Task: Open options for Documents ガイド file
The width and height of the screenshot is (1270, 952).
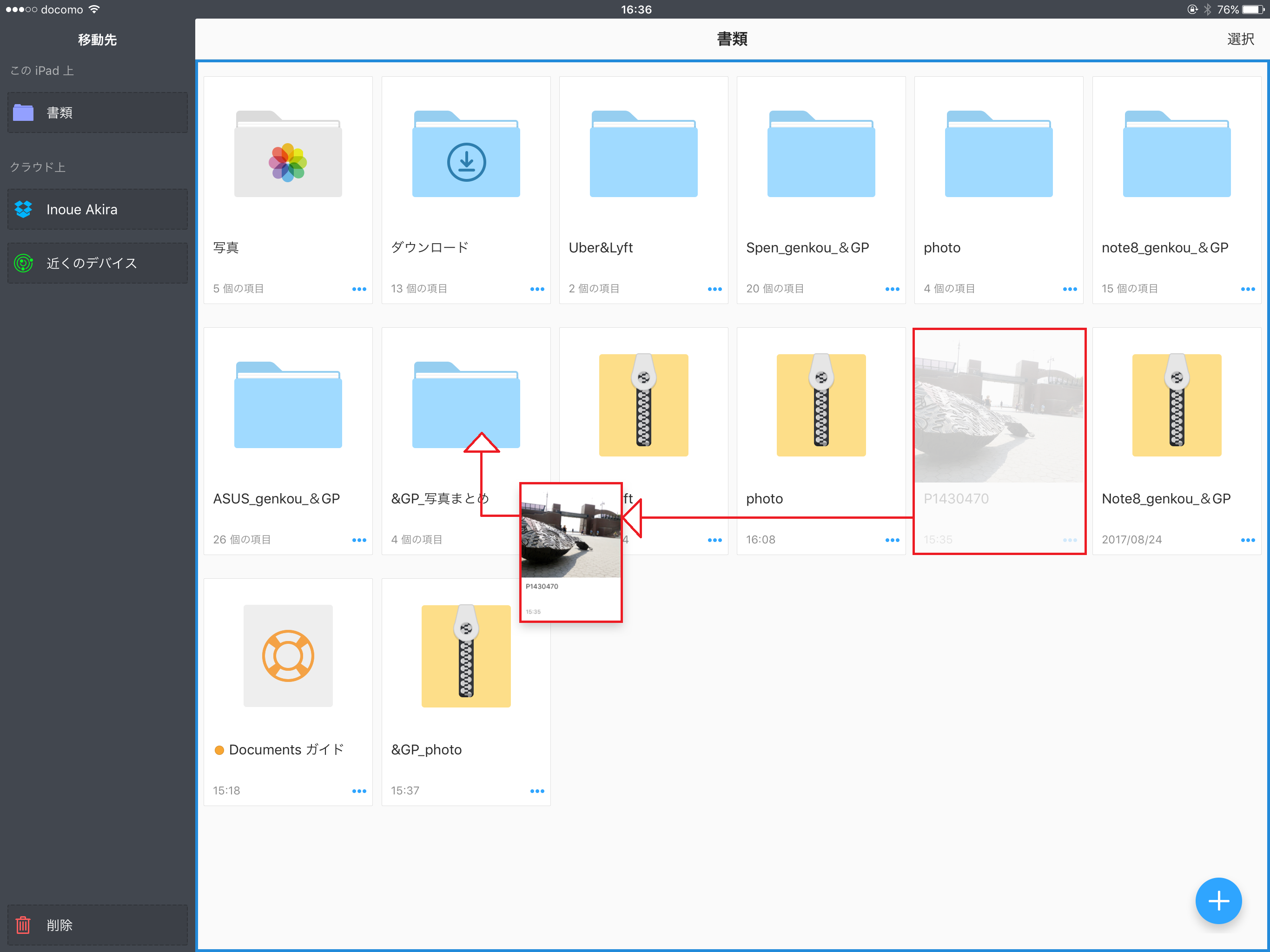Action: (359, 791)
